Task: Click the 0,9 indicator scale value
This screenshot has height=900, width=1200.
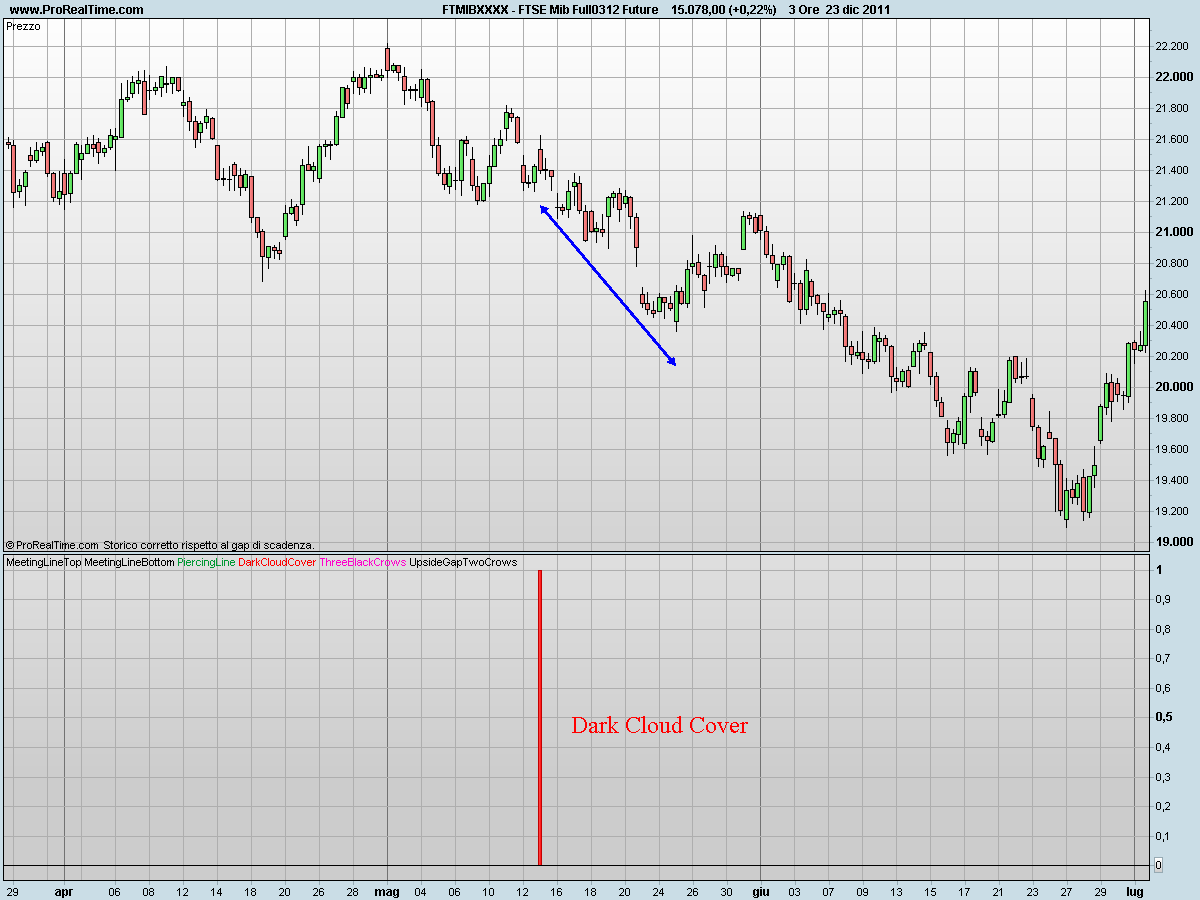Action: (x=1162, y=599)
